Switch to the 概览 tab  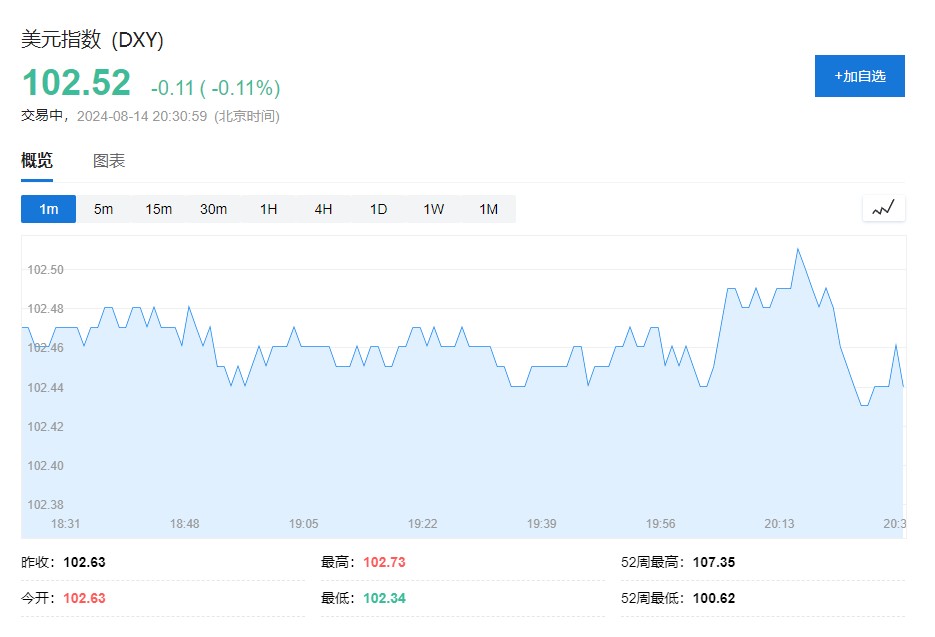pos(37,161)
